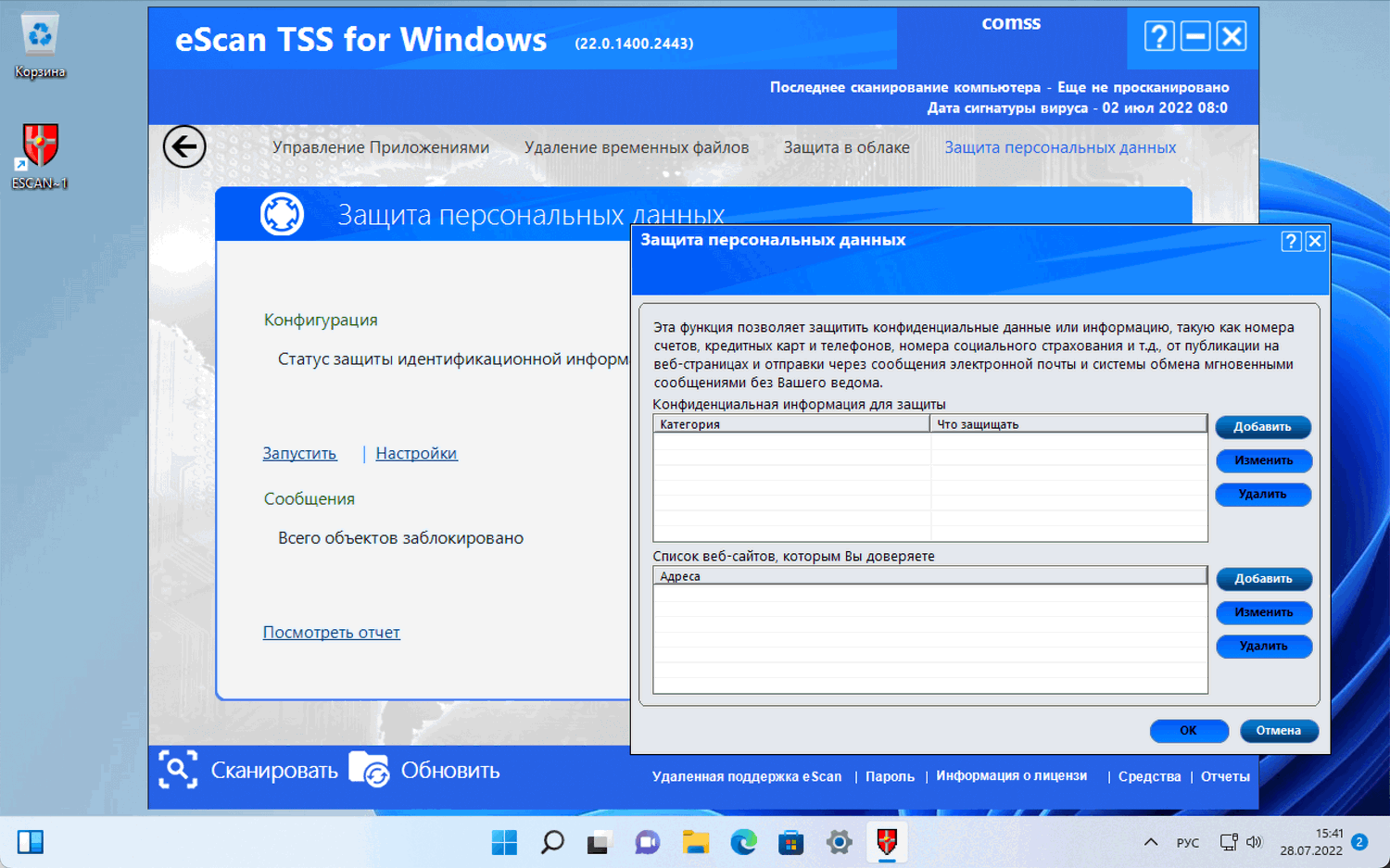The width and height of the screenshot is (1390, 868).
Task: Click the Обновить update folder icon
Action: pyautogui.click(x=369, y=770)
